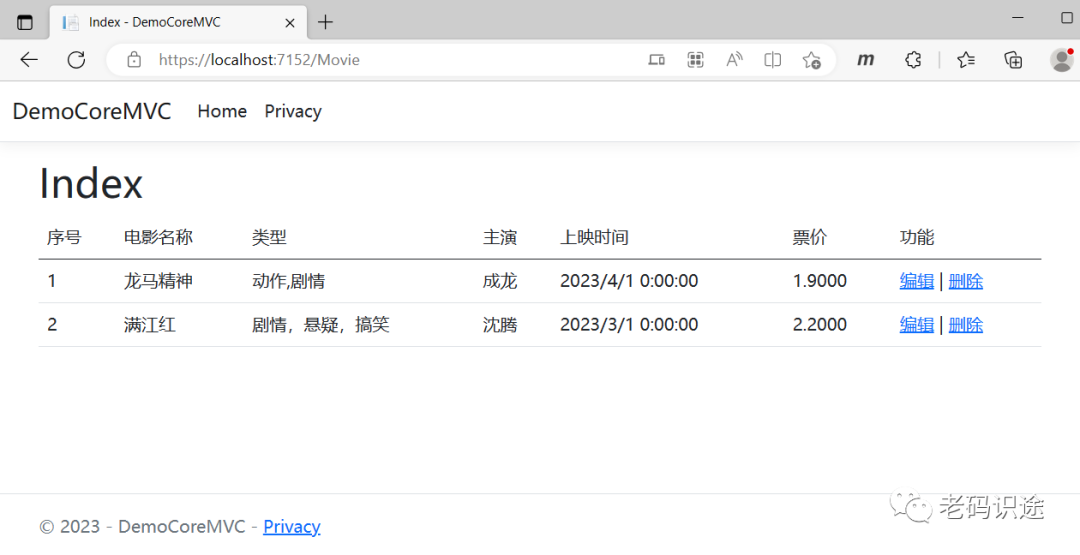This screenshot has height=555, width=1080.
Task: Refresh the current page
Action: 76,60
